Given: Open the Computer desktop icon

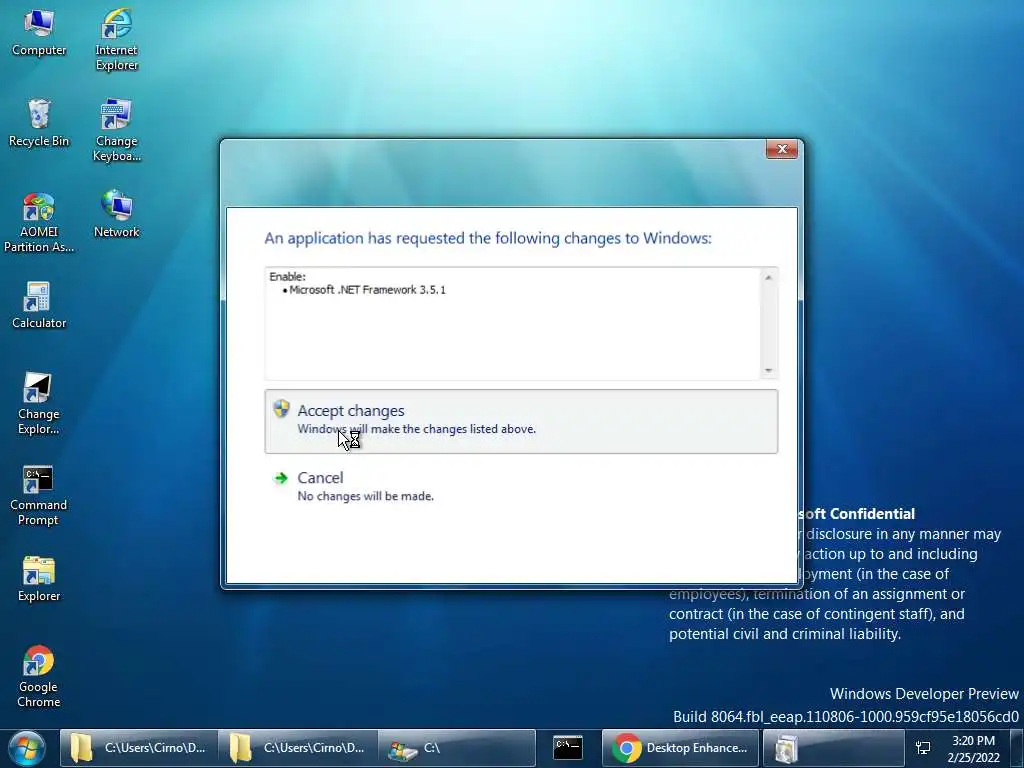Looking at the screenshot, I should 39,33.
